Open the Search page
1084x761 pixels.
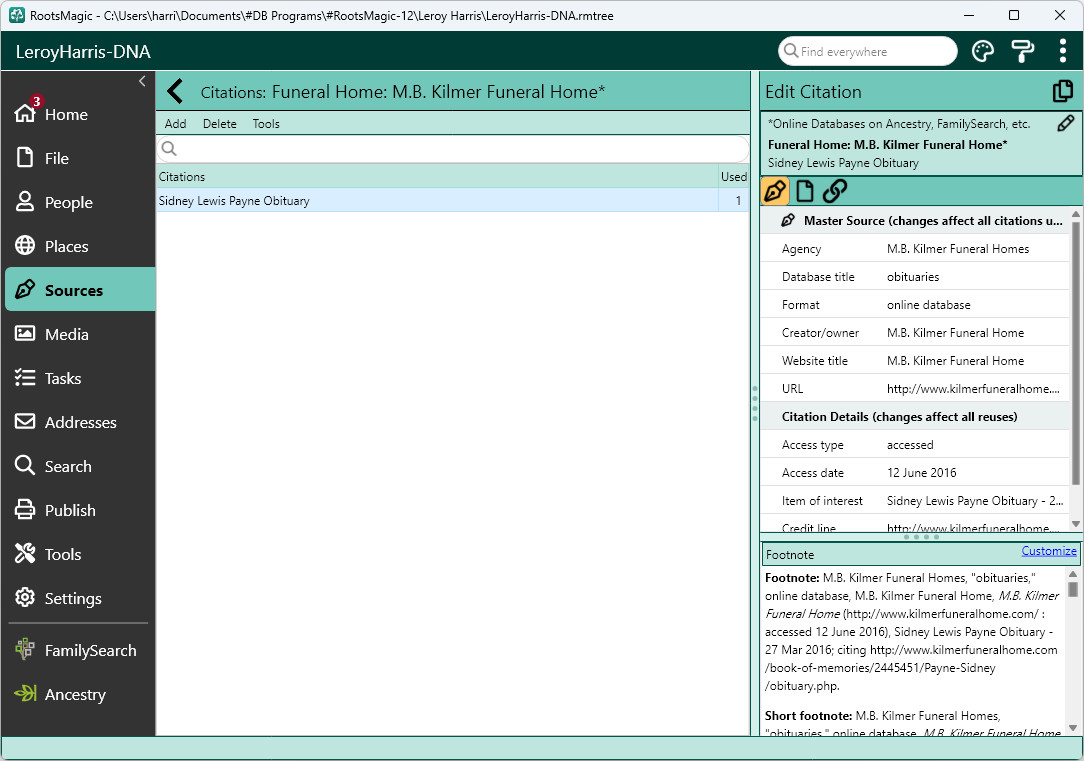(79, 466)
